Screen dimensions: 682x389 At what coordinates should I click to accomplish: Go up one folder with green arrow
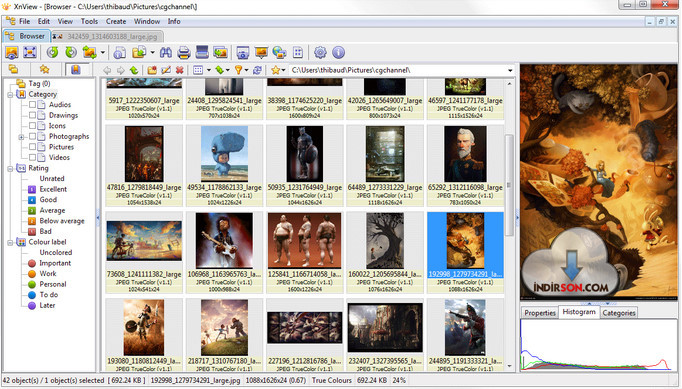click(134, 70)
